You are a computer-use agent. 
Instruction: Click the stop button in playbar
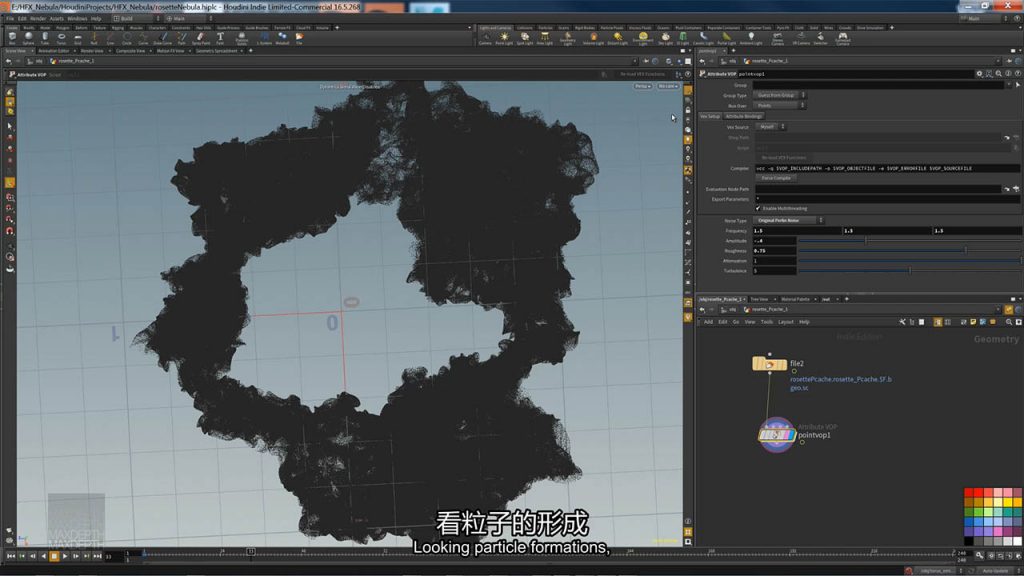54,556
